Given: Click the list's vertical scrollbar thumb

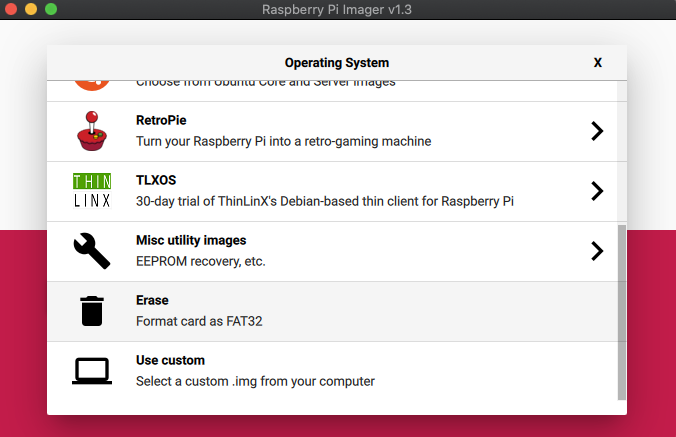Looking at the screenshot, I should [x=621, y=310].
